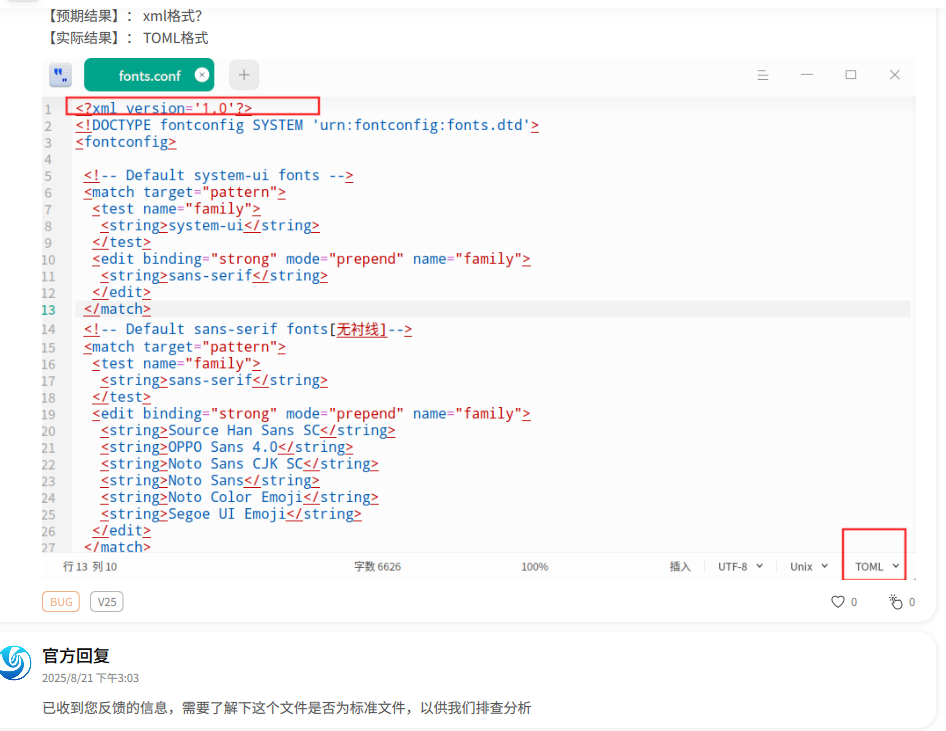
Task: Add a new tab with plus button
Action: click(x=244, y=75)
